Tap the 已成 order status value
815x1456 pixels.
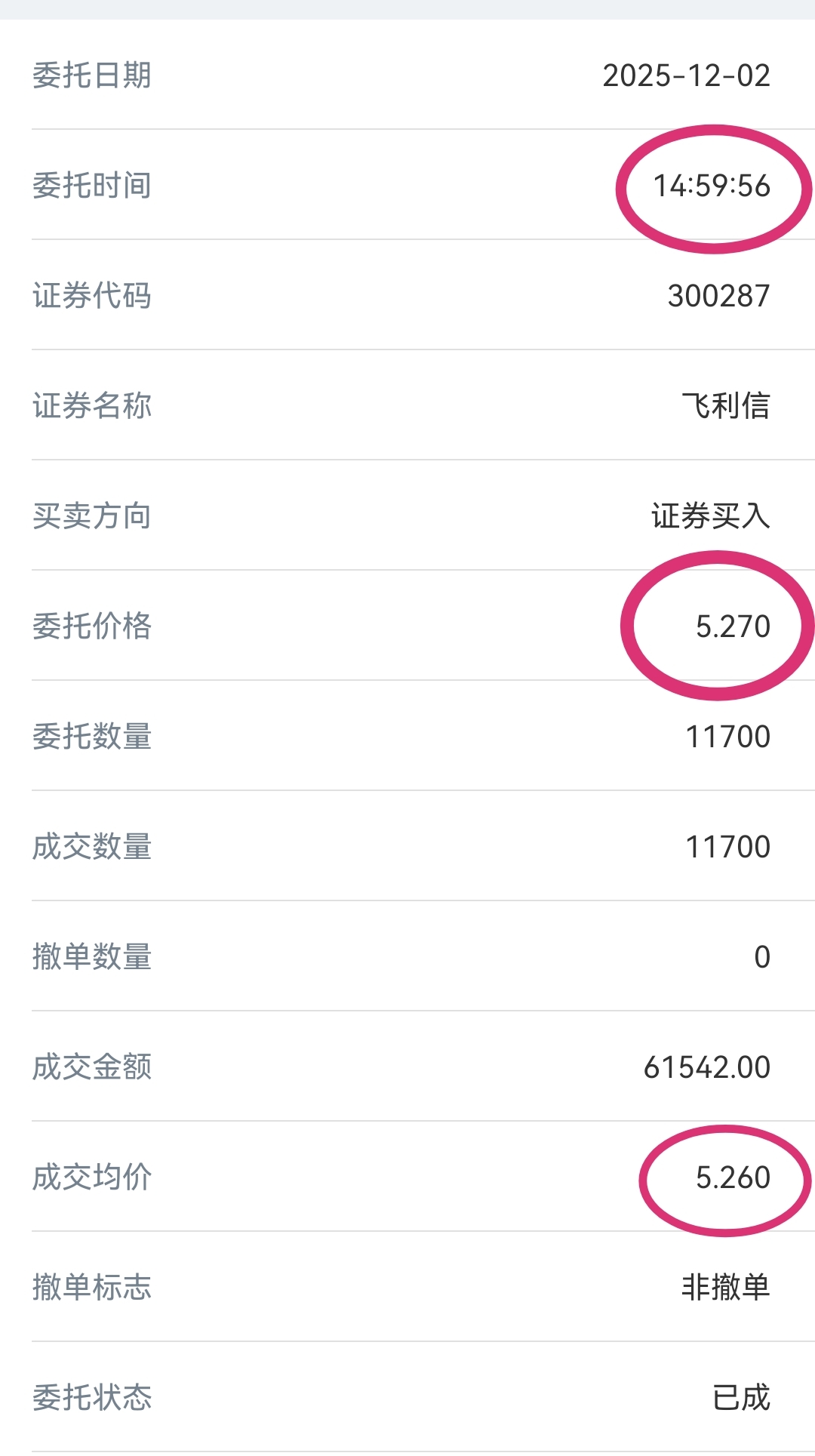pyautogui.click(x=741, y=1398)
